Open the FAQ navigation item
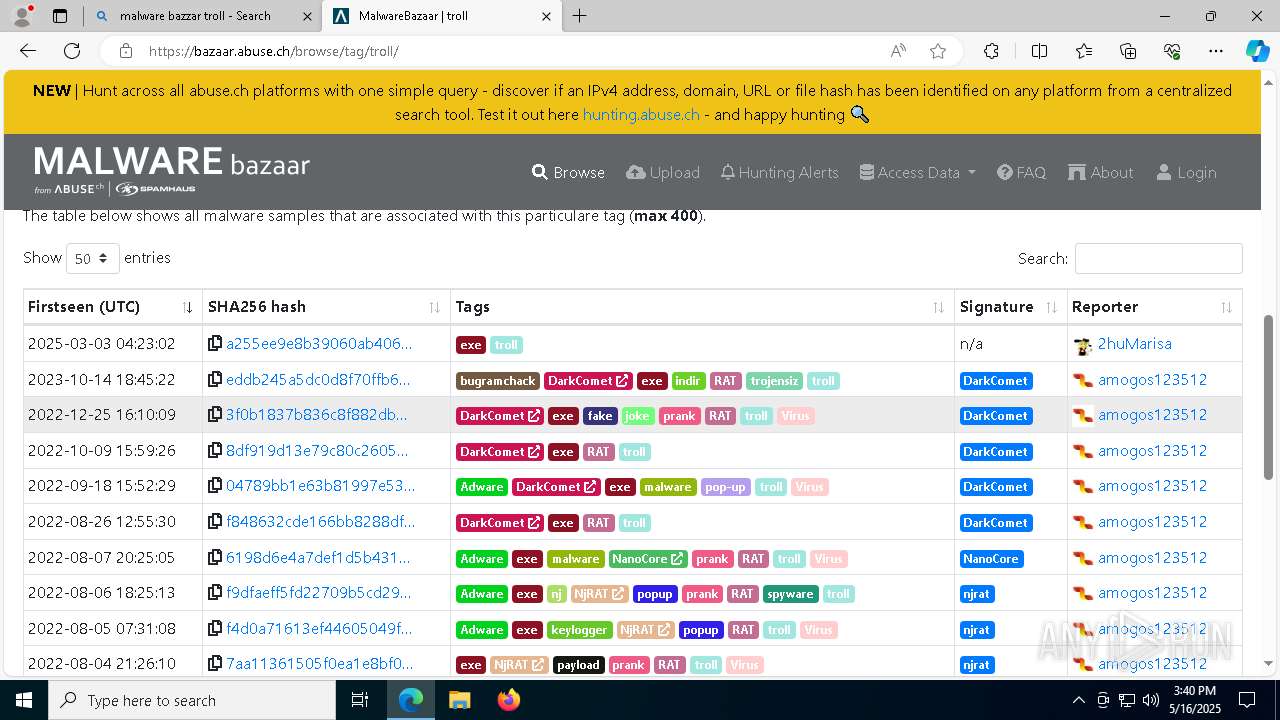1280x720 pixels. [1021, 172]
